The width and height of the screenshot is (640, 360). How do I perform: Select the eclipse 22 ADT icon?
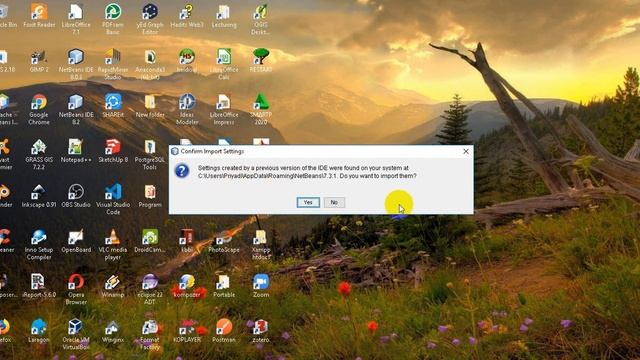[150, 289]
